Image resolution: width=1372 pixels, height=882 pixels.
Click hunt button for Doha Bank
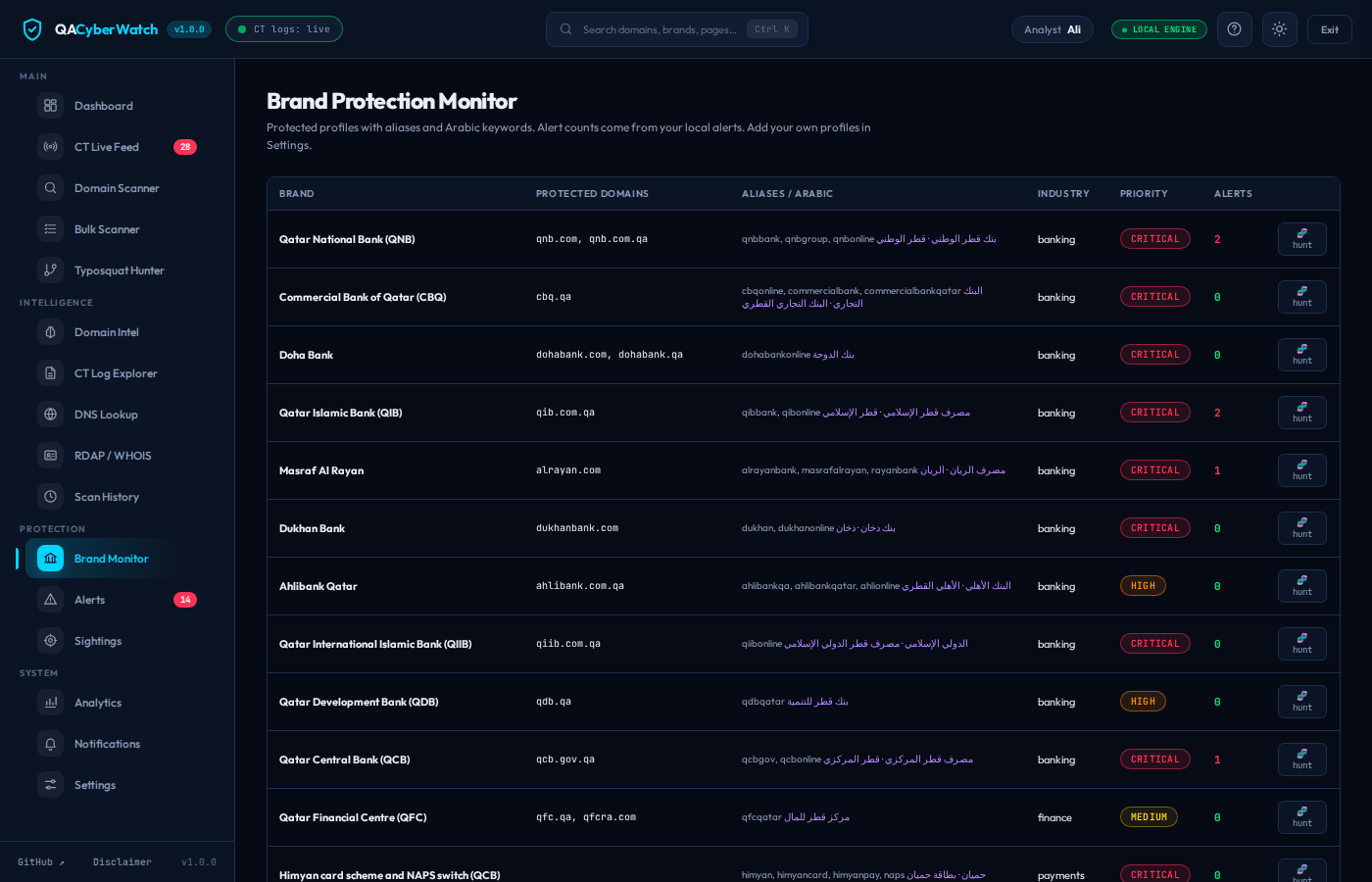[x=1302, y=355]
